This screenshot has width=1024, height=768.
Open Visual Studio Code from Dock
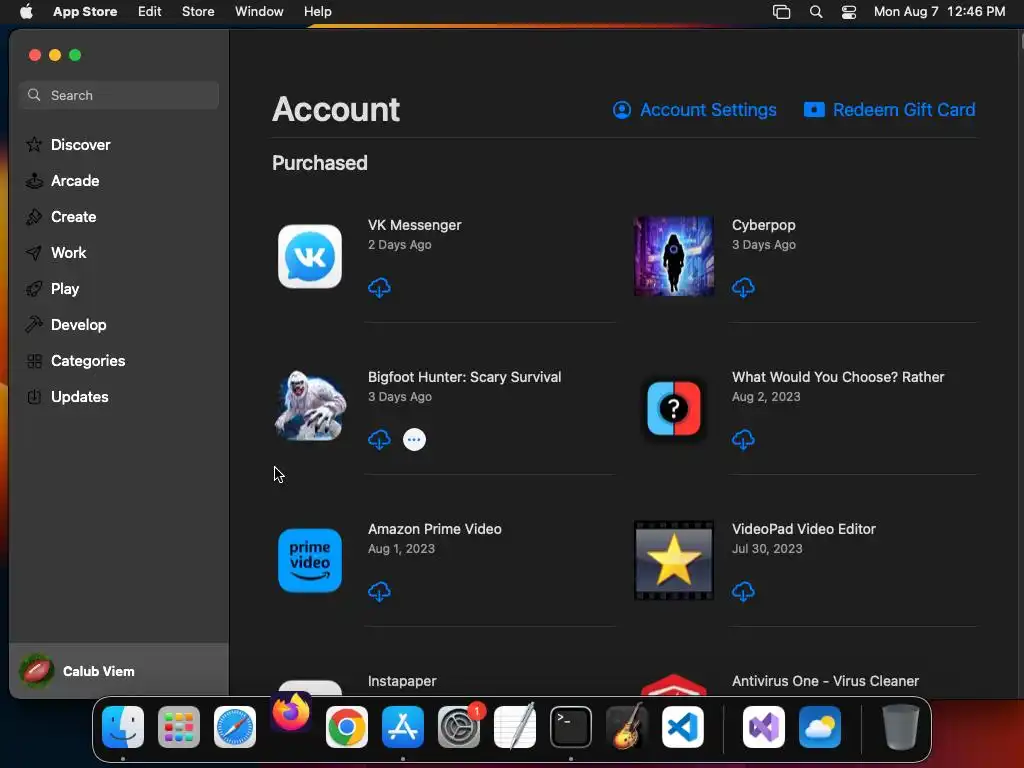click(x=683, y=727)
